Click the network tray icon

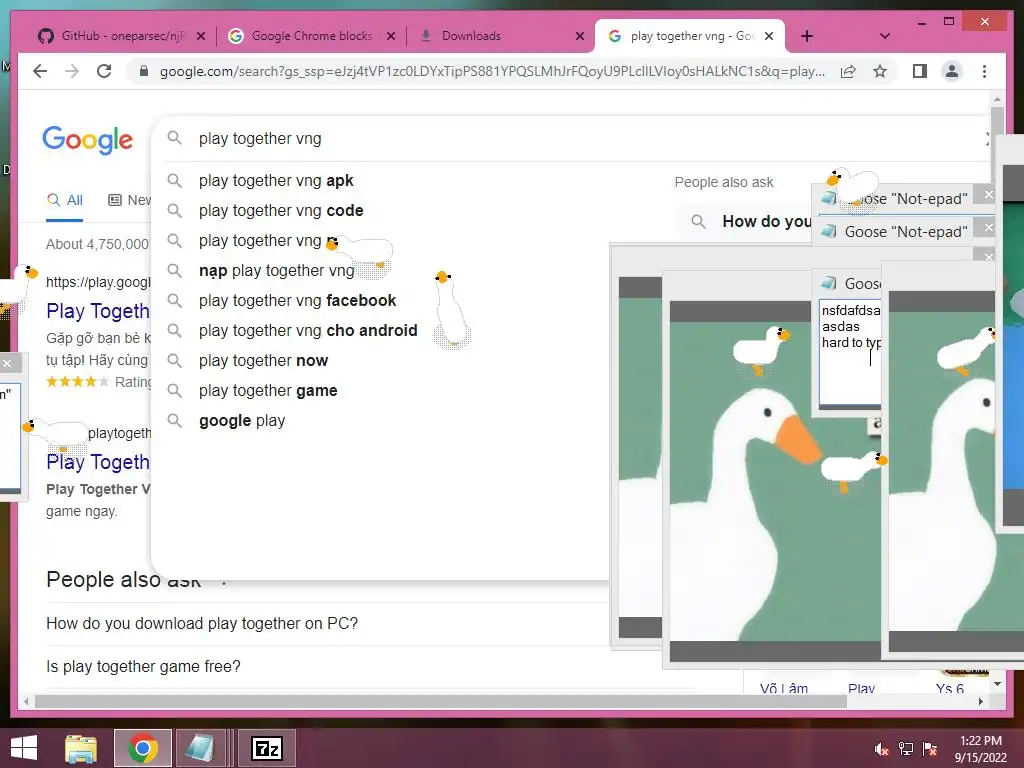(905, 749)
